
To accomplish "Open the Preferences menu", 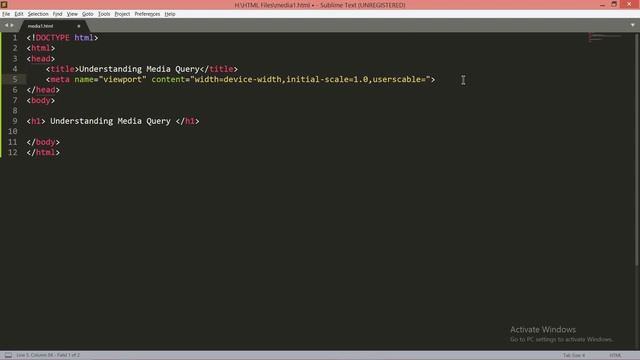I will (x=147, y=14).
